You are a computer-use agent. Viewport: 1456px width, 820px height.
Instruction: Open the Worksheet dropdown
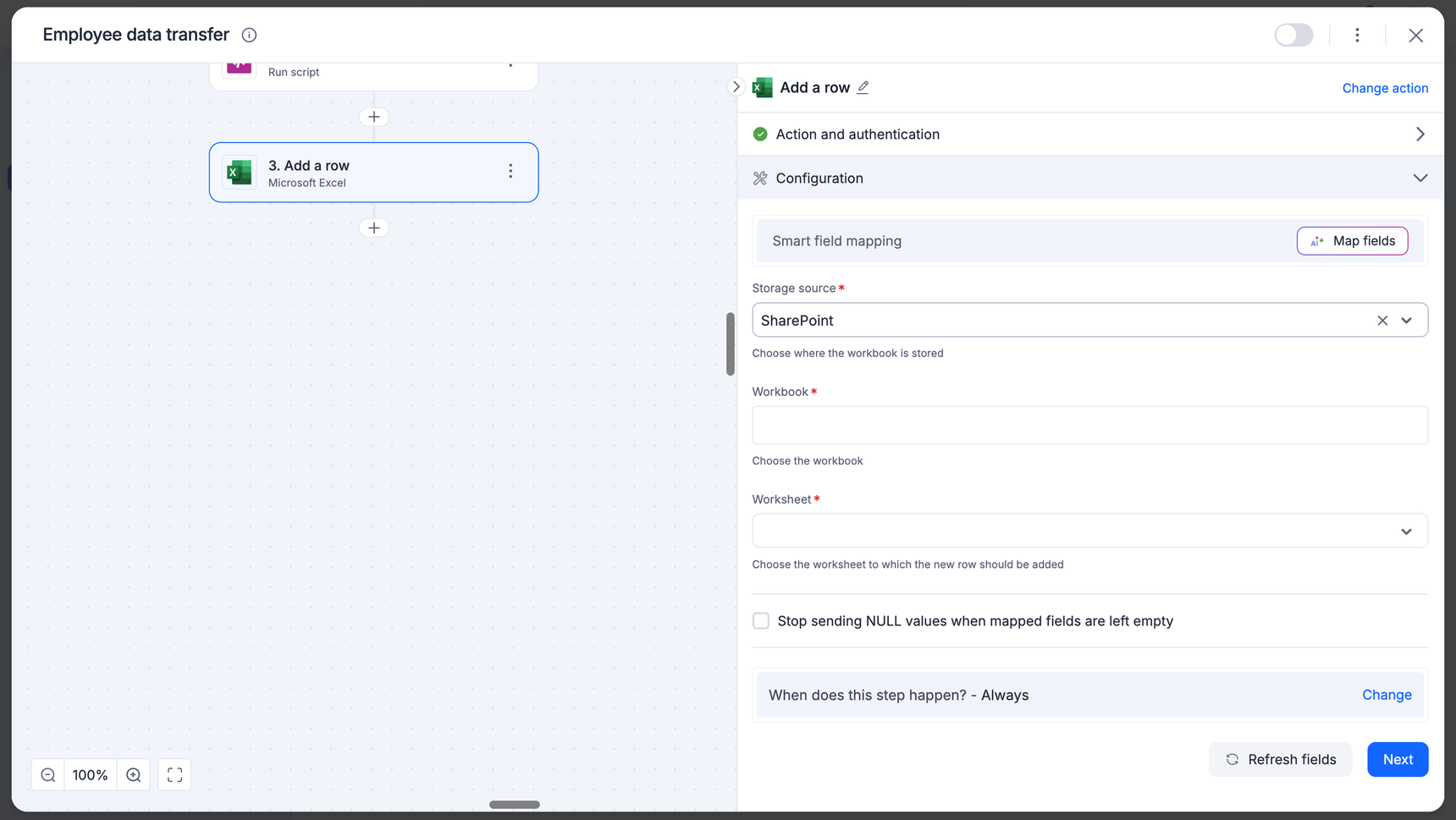coord(1406,531)
